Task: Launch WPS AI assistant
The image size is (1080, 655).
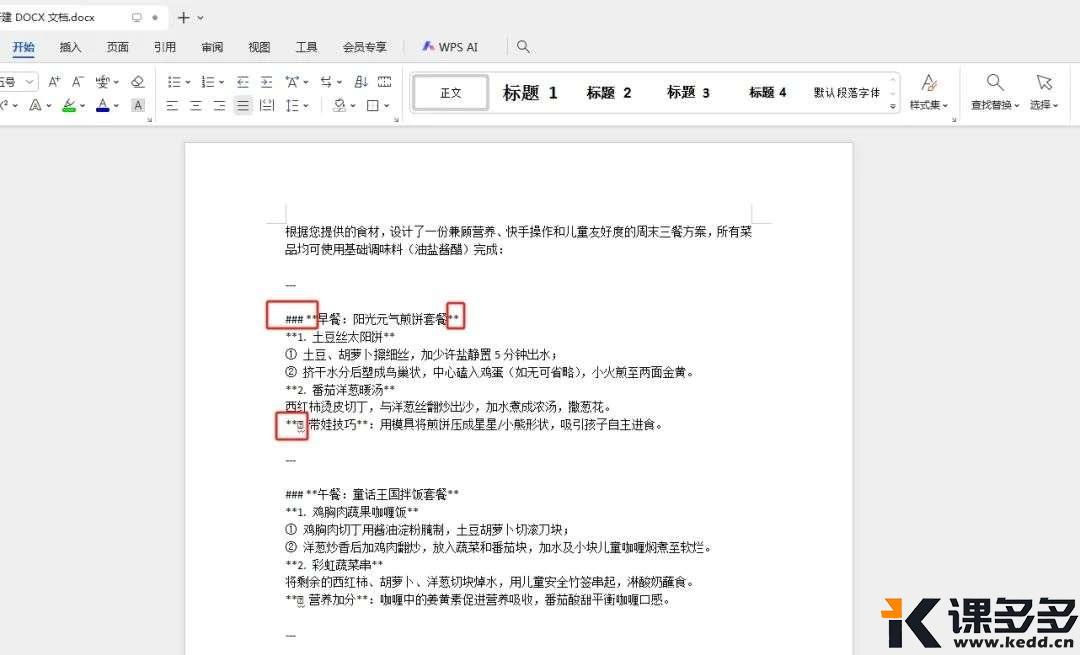Action: pyautogui.click(x=450, y=47)
